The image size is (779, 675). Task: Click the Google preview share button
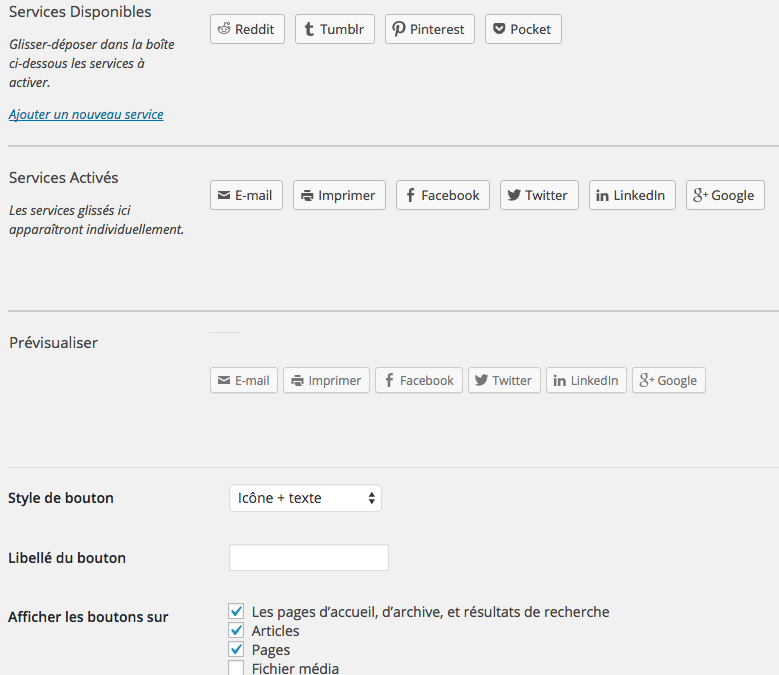click(668, 380)
